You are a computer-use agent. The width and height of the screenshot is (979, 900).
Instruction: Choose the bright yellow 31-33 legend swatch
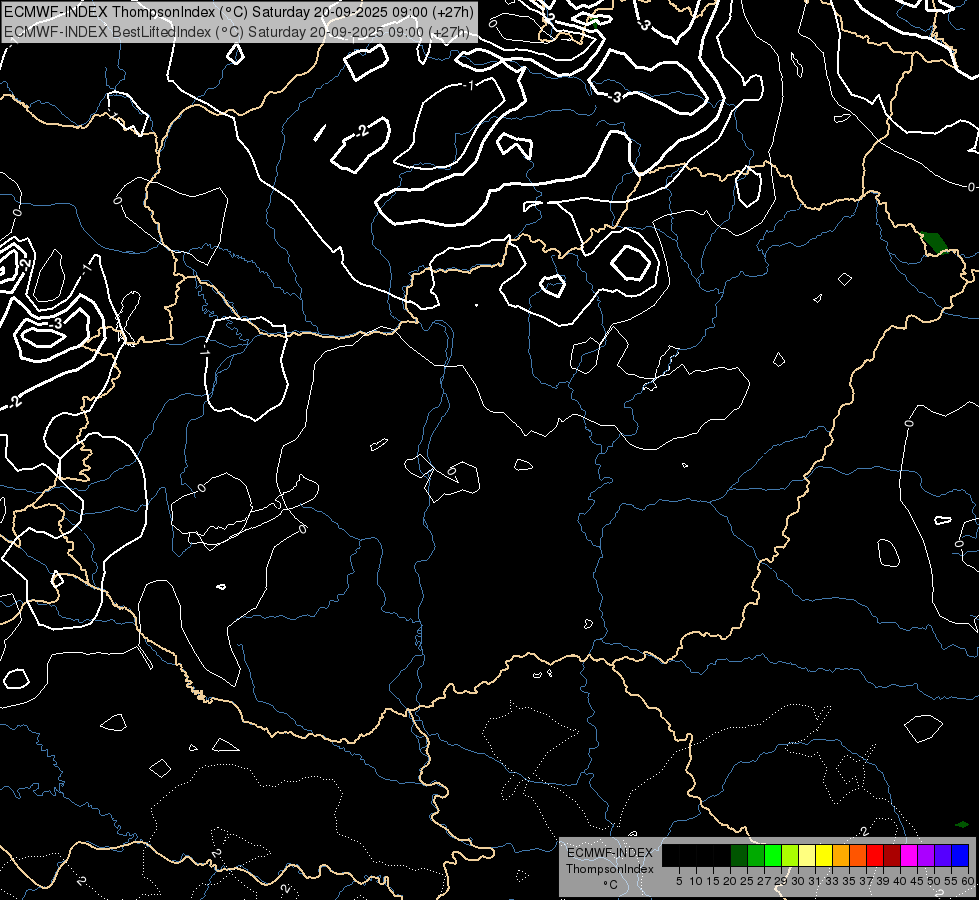point(824,855)
